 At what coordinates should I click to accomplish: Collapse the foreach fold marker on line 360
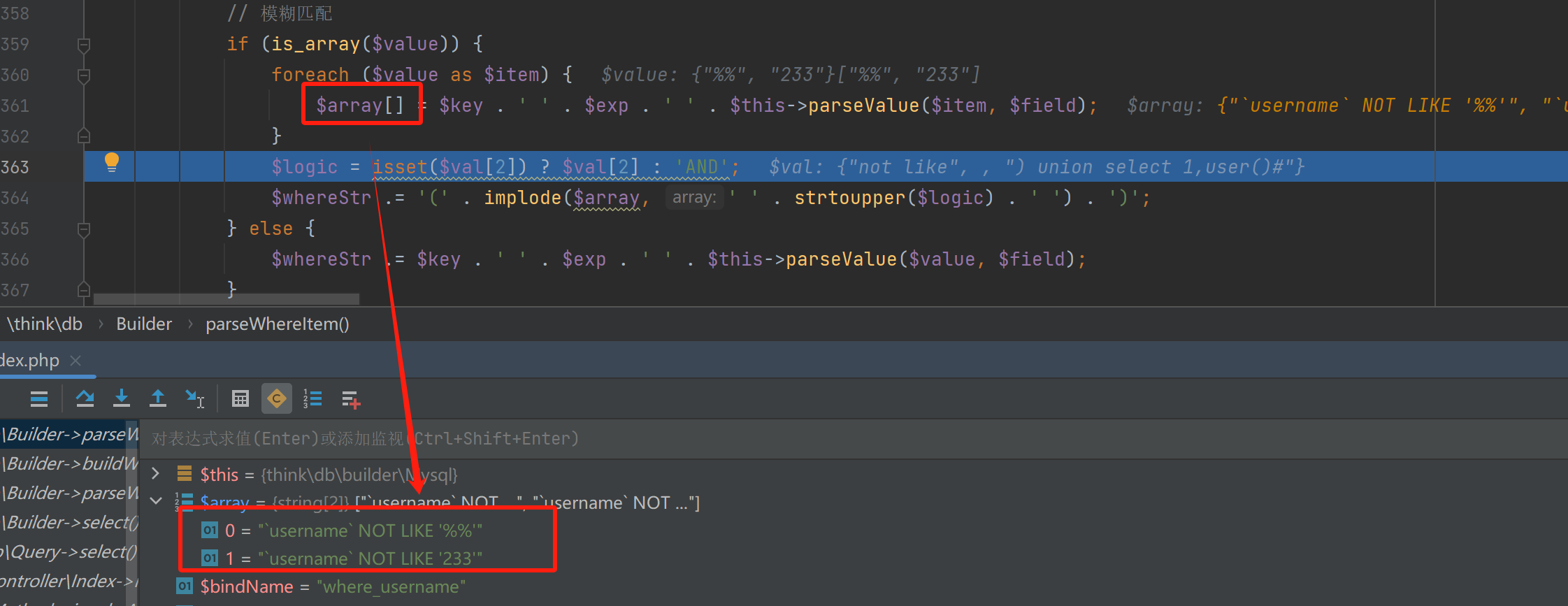coord(84,75)
